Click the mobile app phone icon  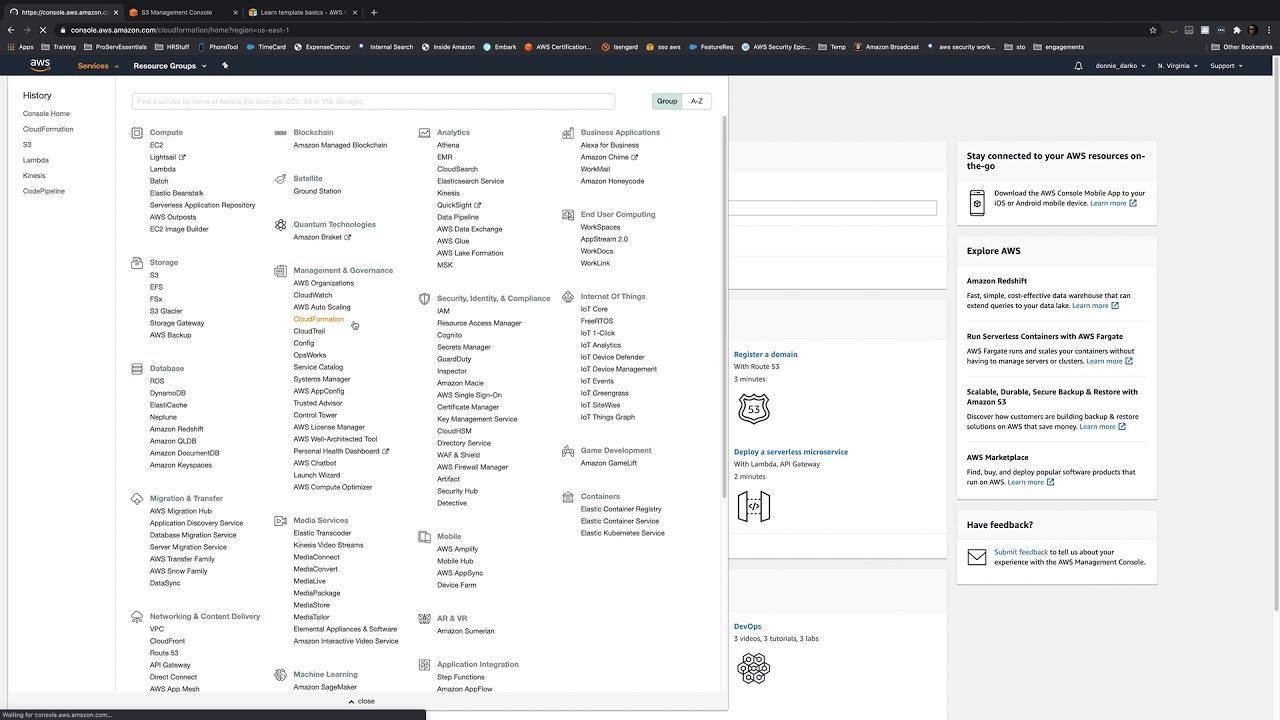(977, 203)
